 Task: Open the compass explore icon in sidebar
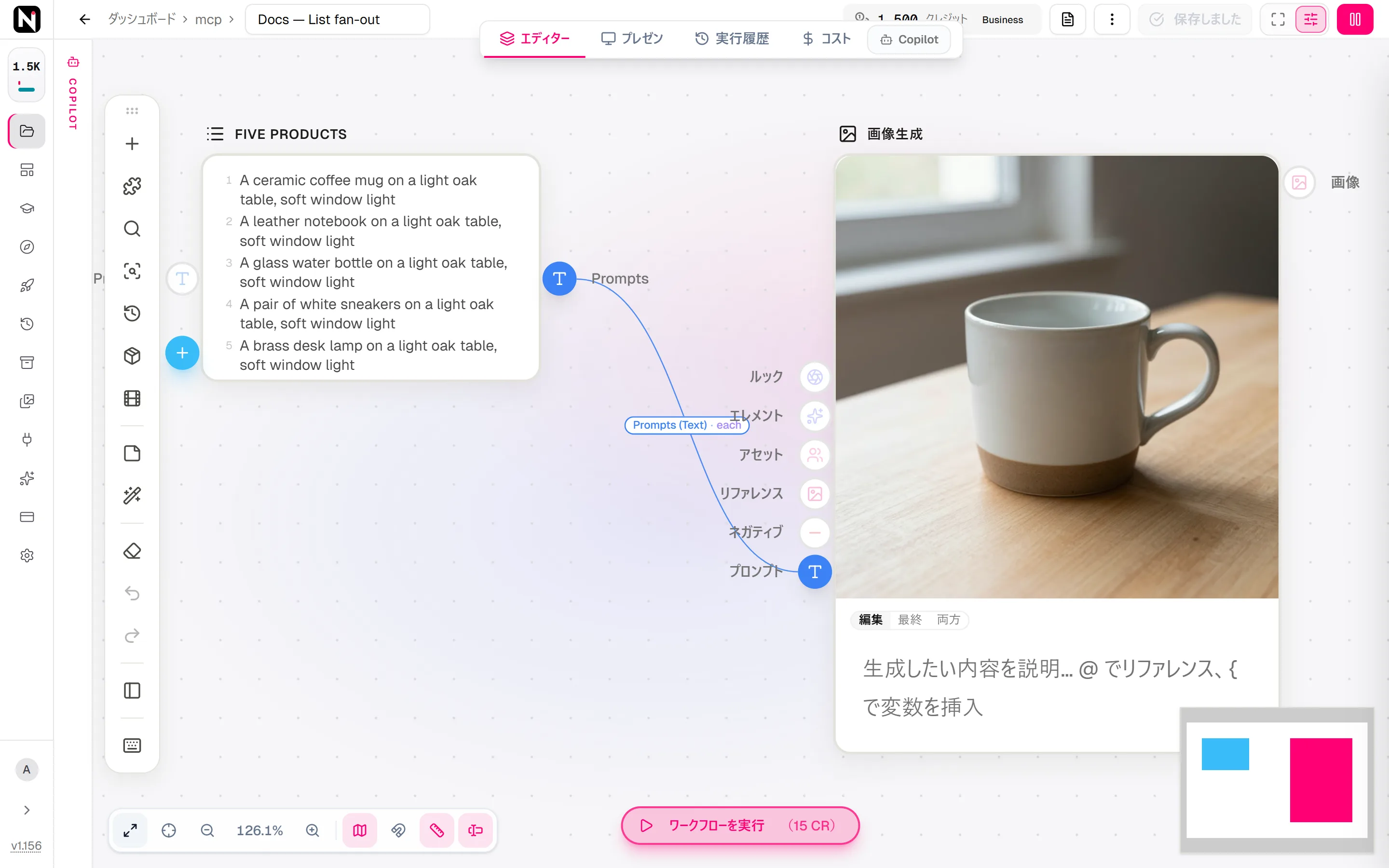tap(27, 247)
